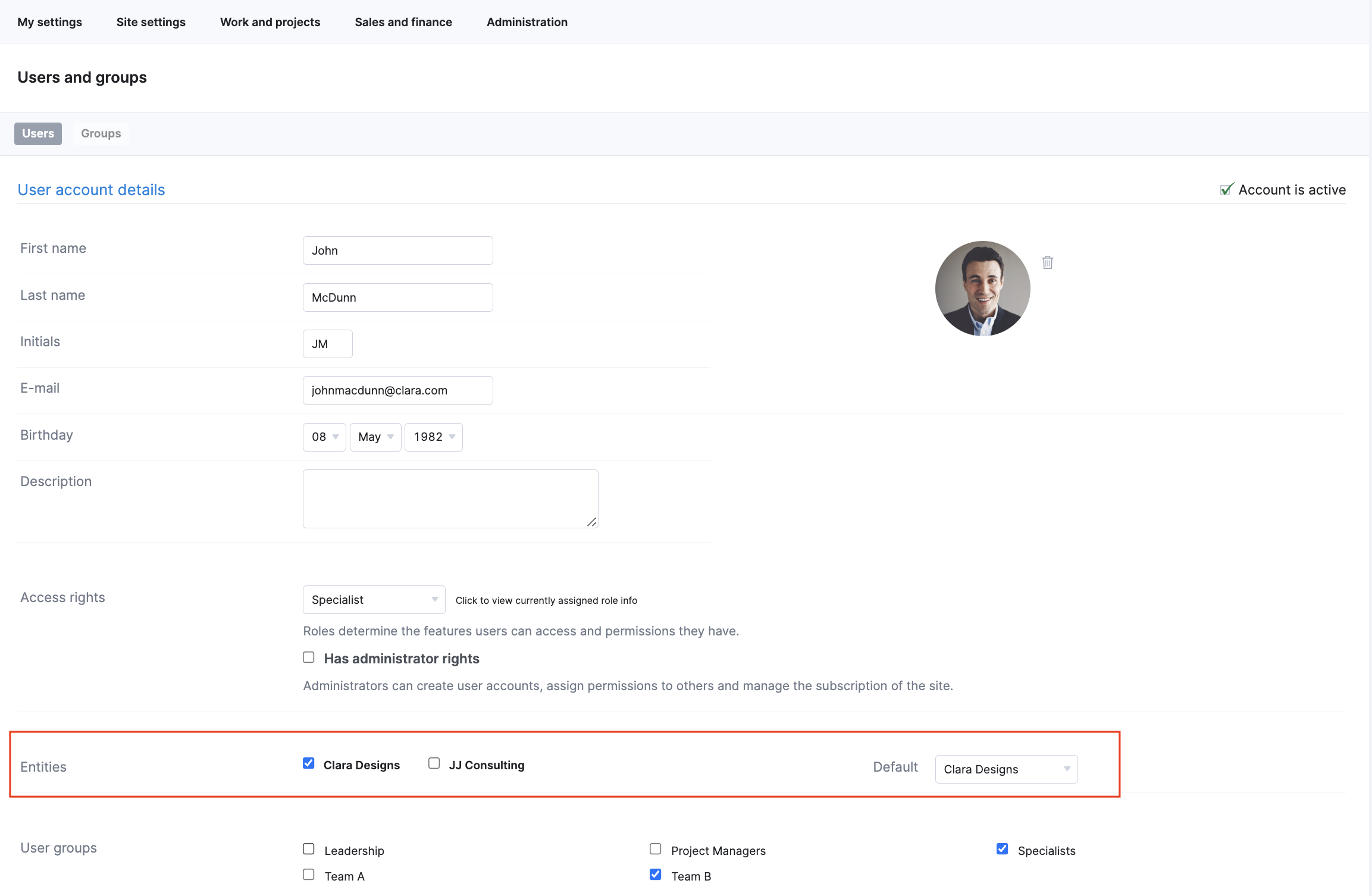Open the birthday day dropdown showing 08

point(324,437)
